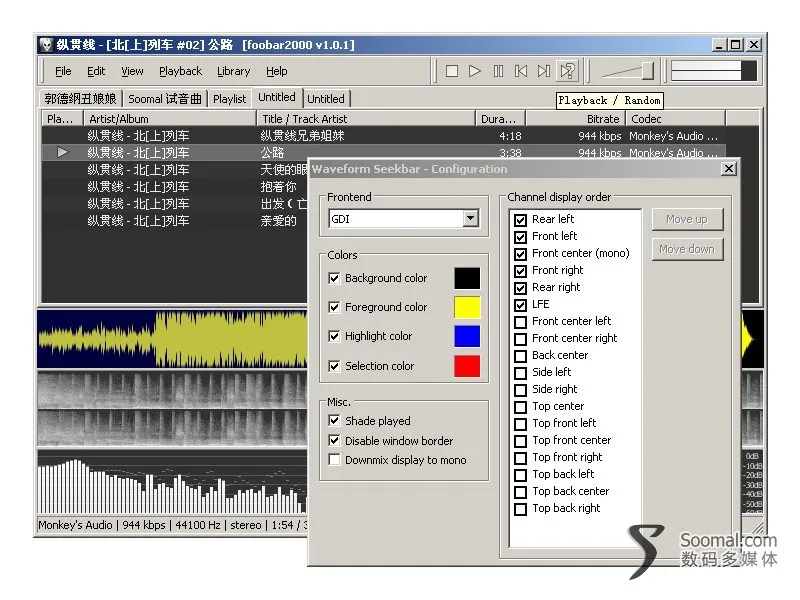Uncheck the Rear right channel
Screen dimensions: 800x600
tap(520, 288)
